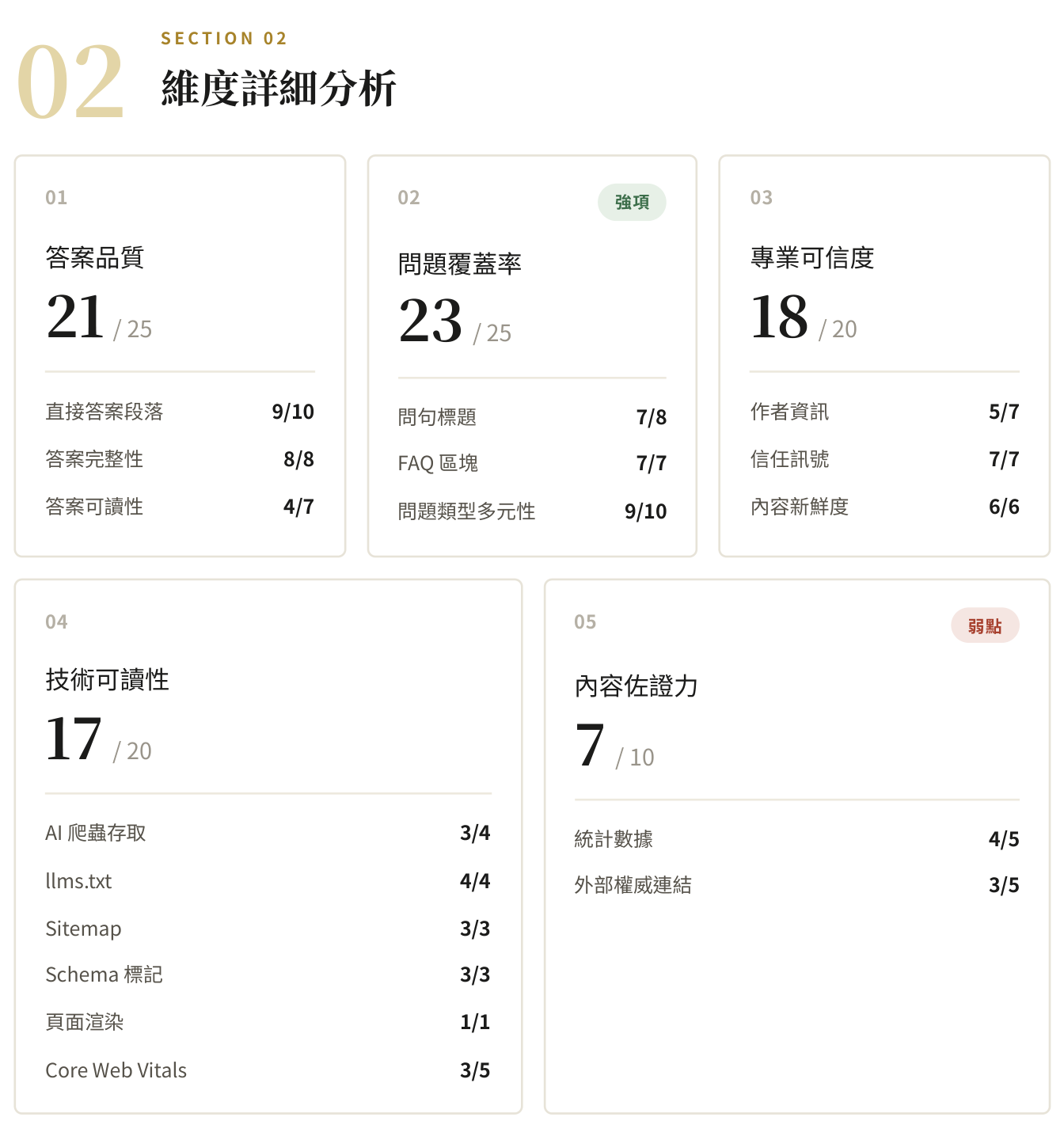Click the score 21 in 答案品質
Screen dimensions: 1064x1136
pyautogui.click(x=75, y=317)
